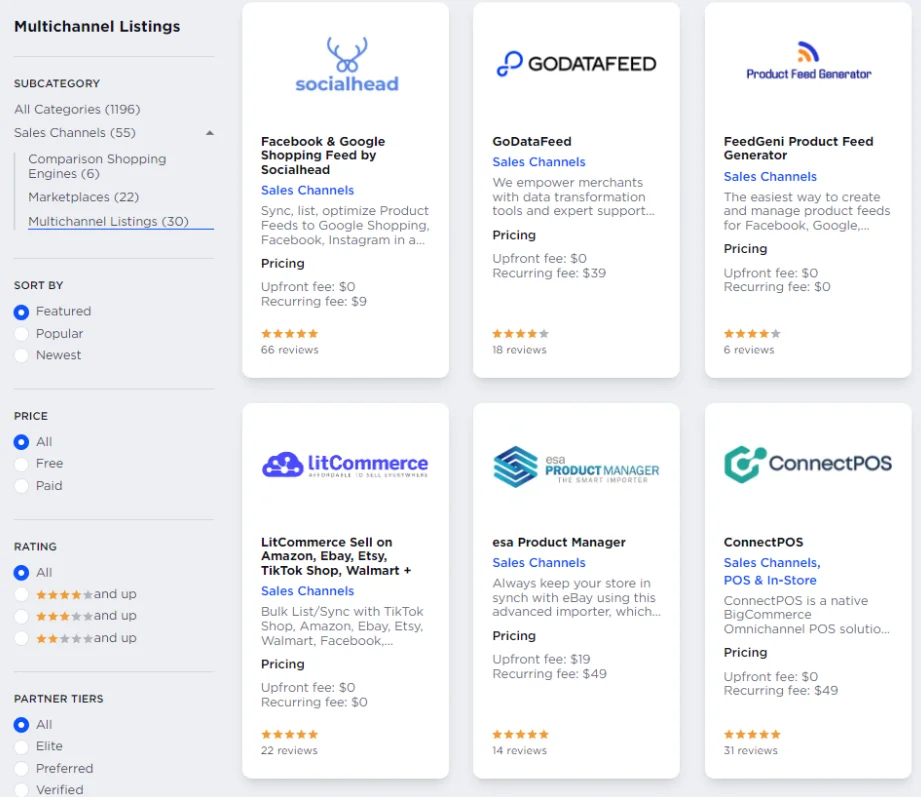Open the Sales Channels link under GoDataFeed
The image size is (921, 797).
pos(539,162)
